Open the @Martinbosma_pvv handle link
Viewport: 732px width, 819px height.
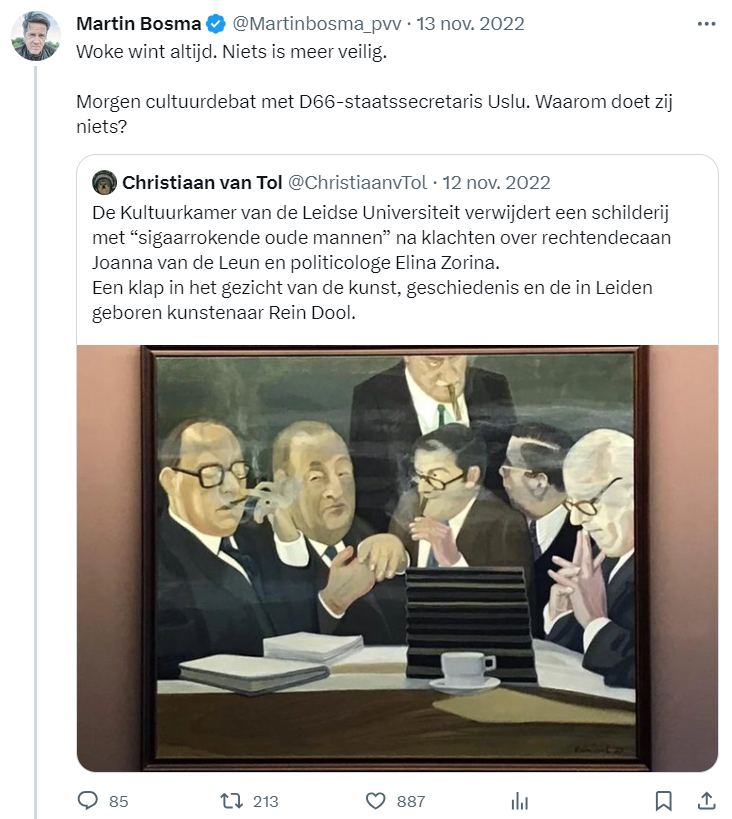tap(317, 24)
